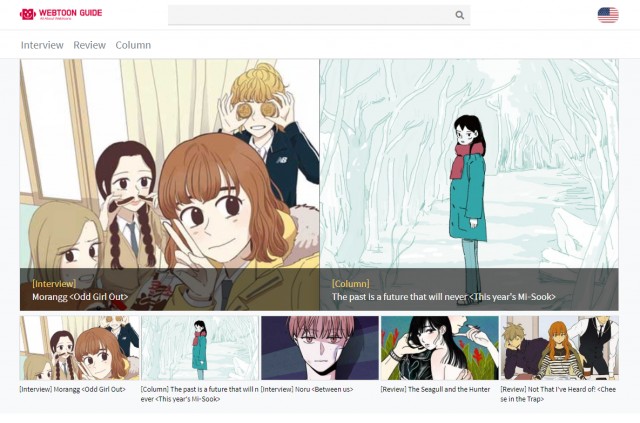This screenshot has height=423, width=640.
Task: Select the small Odd Girl Out thumbnail
Action: pyautogui.click(x=79, y=348)
